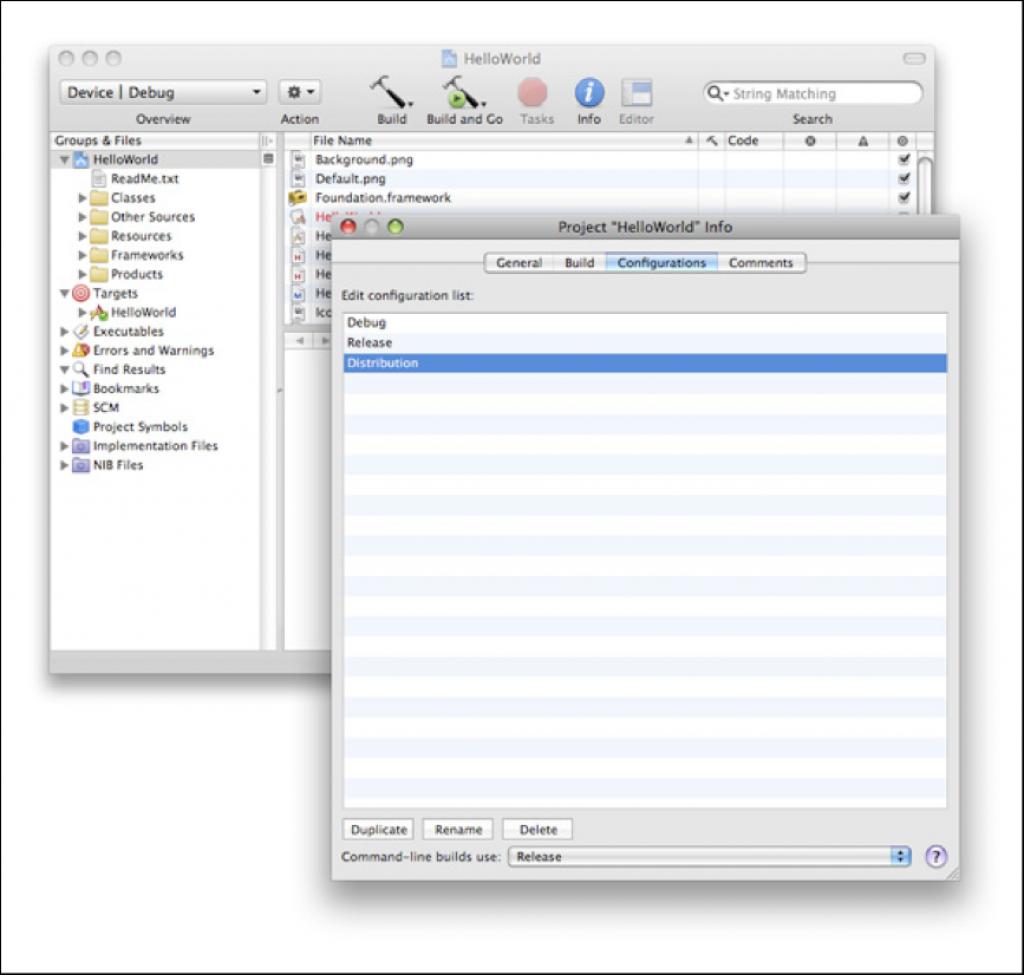
Task: Select the Project Symbols cube icon
Action: pos(81,426)
